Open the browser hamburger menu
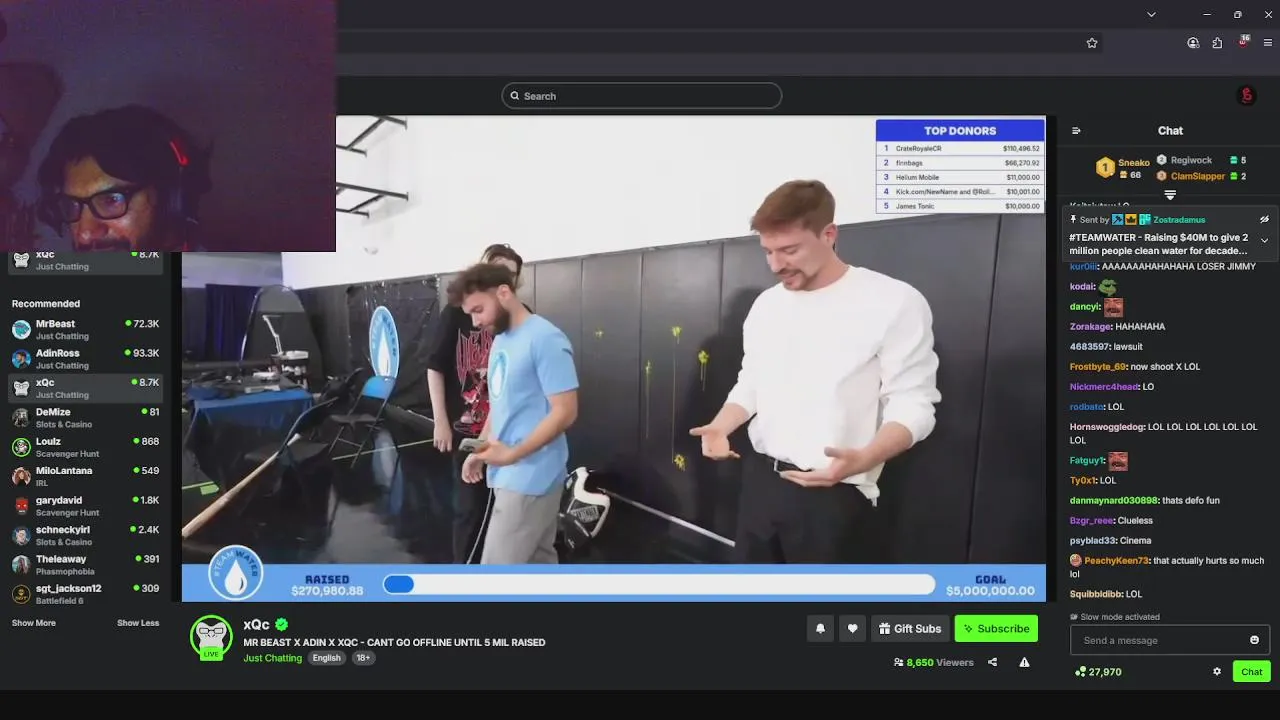The width and height of the screenshot is (1280, 720). [1268, 43]
